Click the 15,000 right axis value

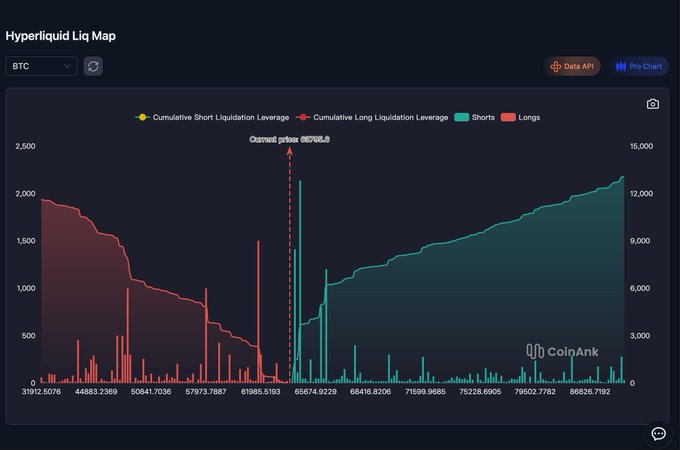pos(641,146)
